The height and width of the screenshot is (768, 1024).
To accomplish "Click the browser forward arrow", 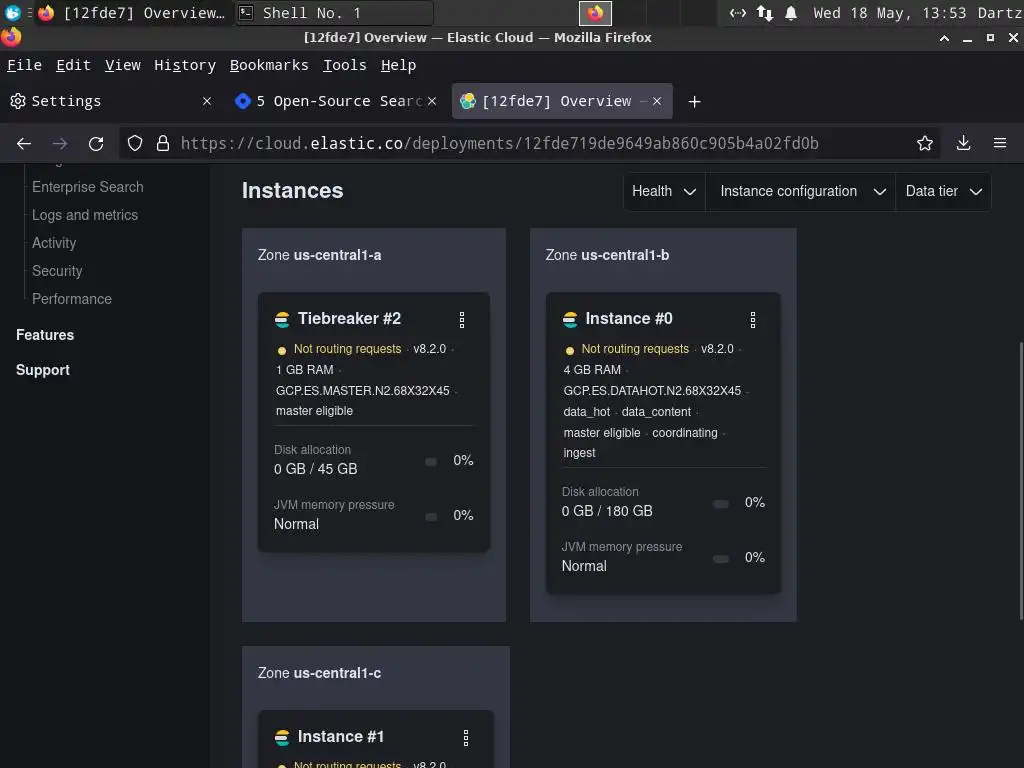I will click(60, 144).
